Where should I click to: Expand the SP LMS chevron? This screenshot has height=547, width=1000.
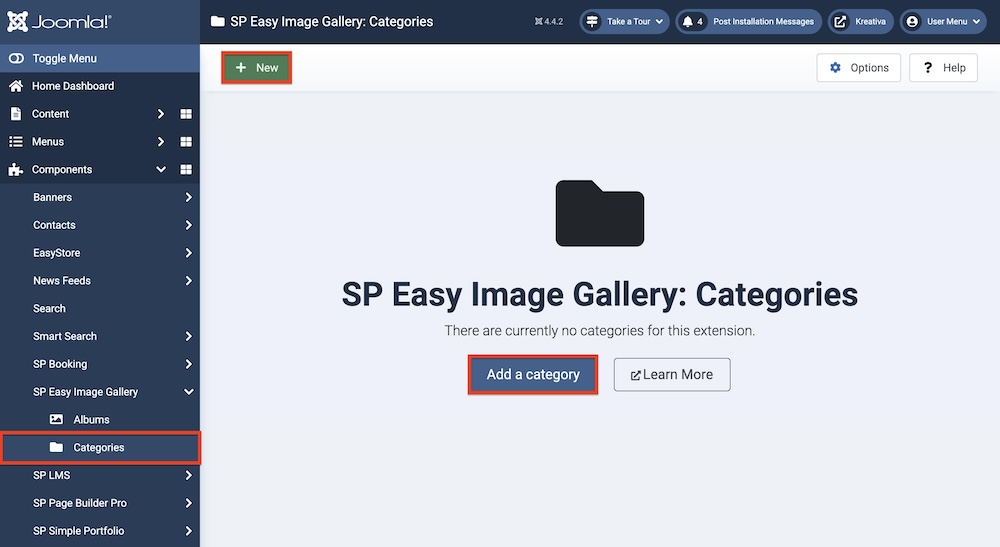pyautogui.click(x=188, y=476)
